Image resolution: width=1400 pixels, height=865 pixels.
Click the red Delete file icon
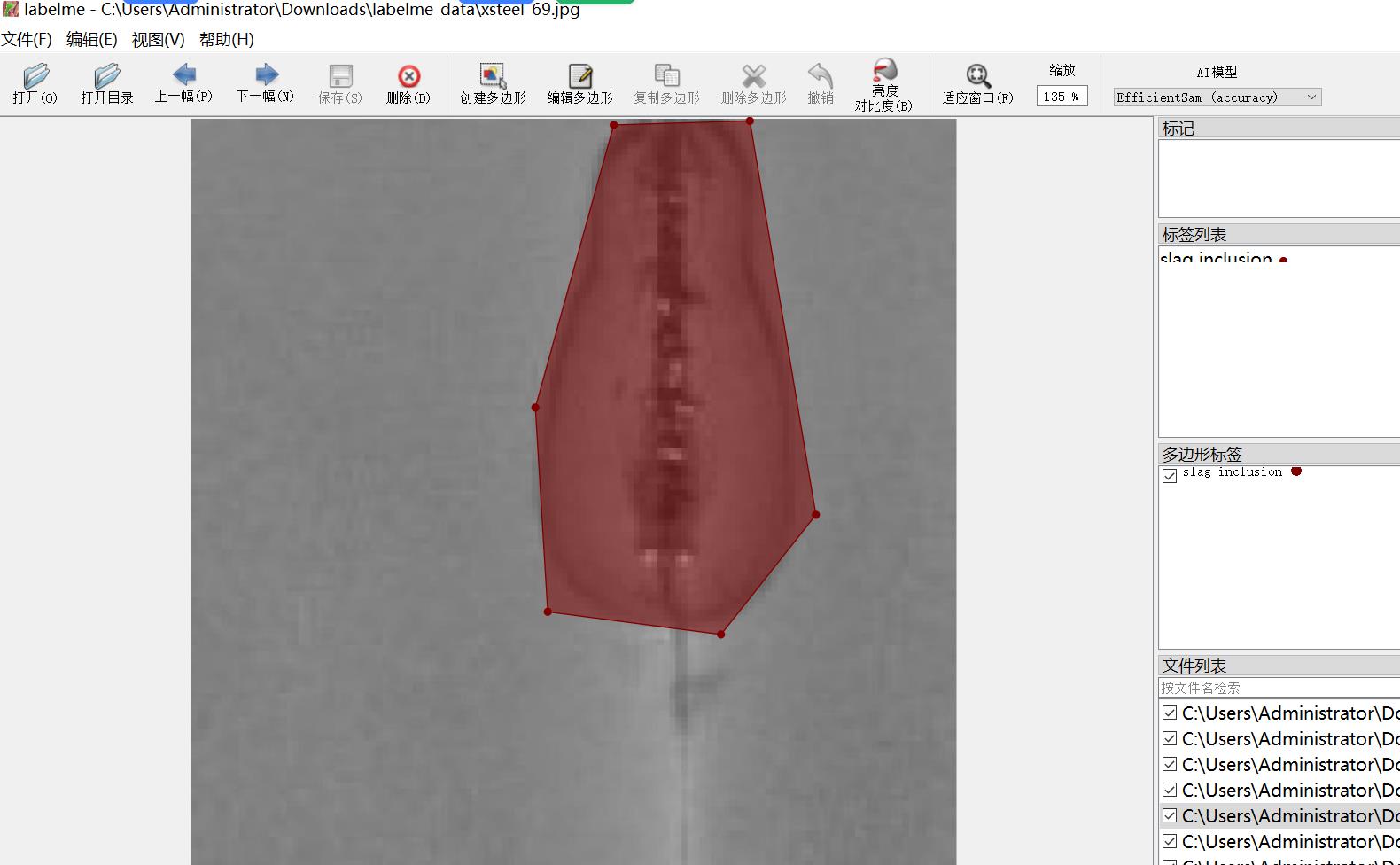pos(408,77)
